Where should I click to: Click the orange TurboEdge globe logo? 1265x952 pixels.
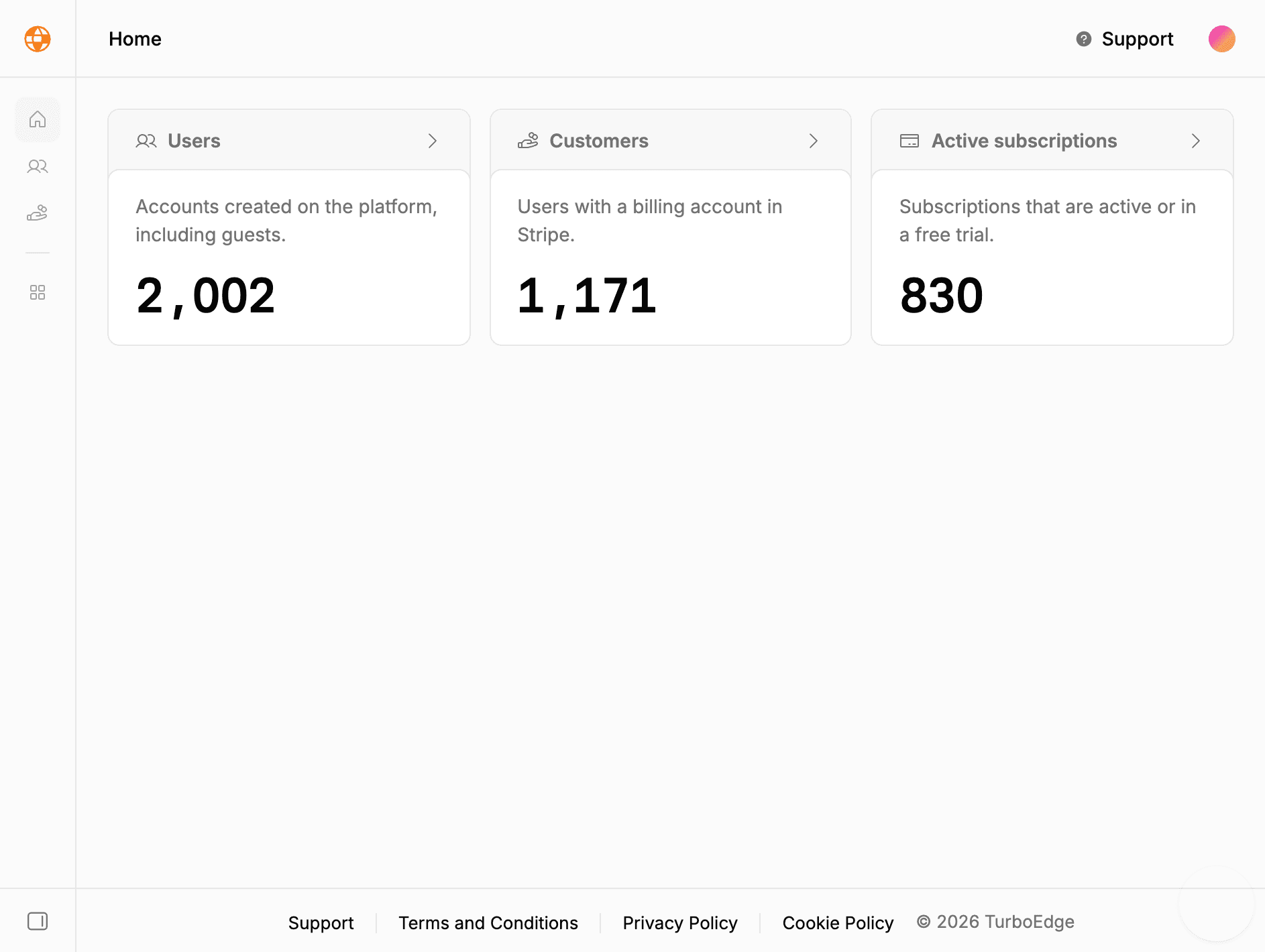pos(38,39)
